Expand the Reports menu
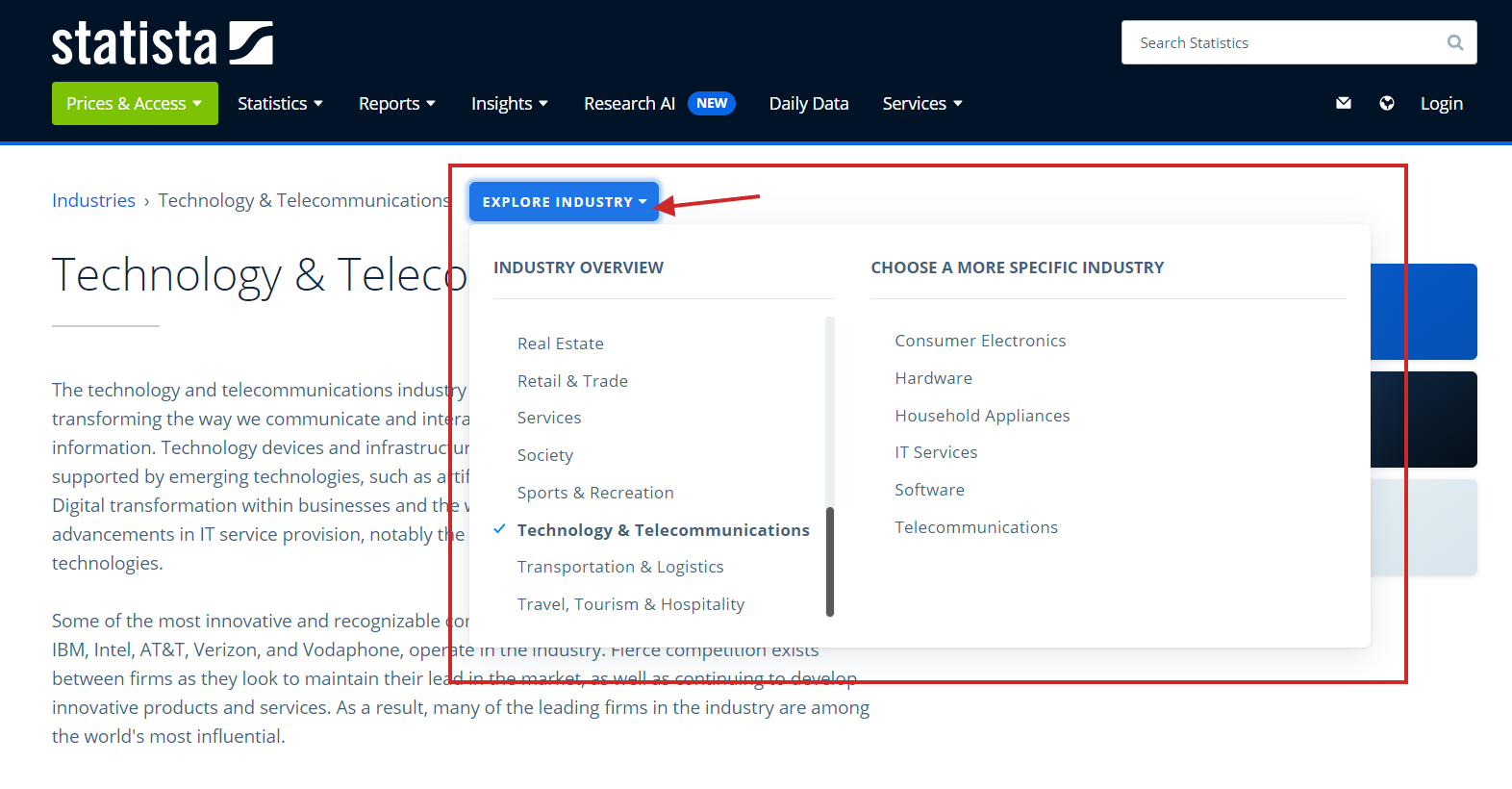Screen dimensions: 1512x789 (x=396, y=103)
